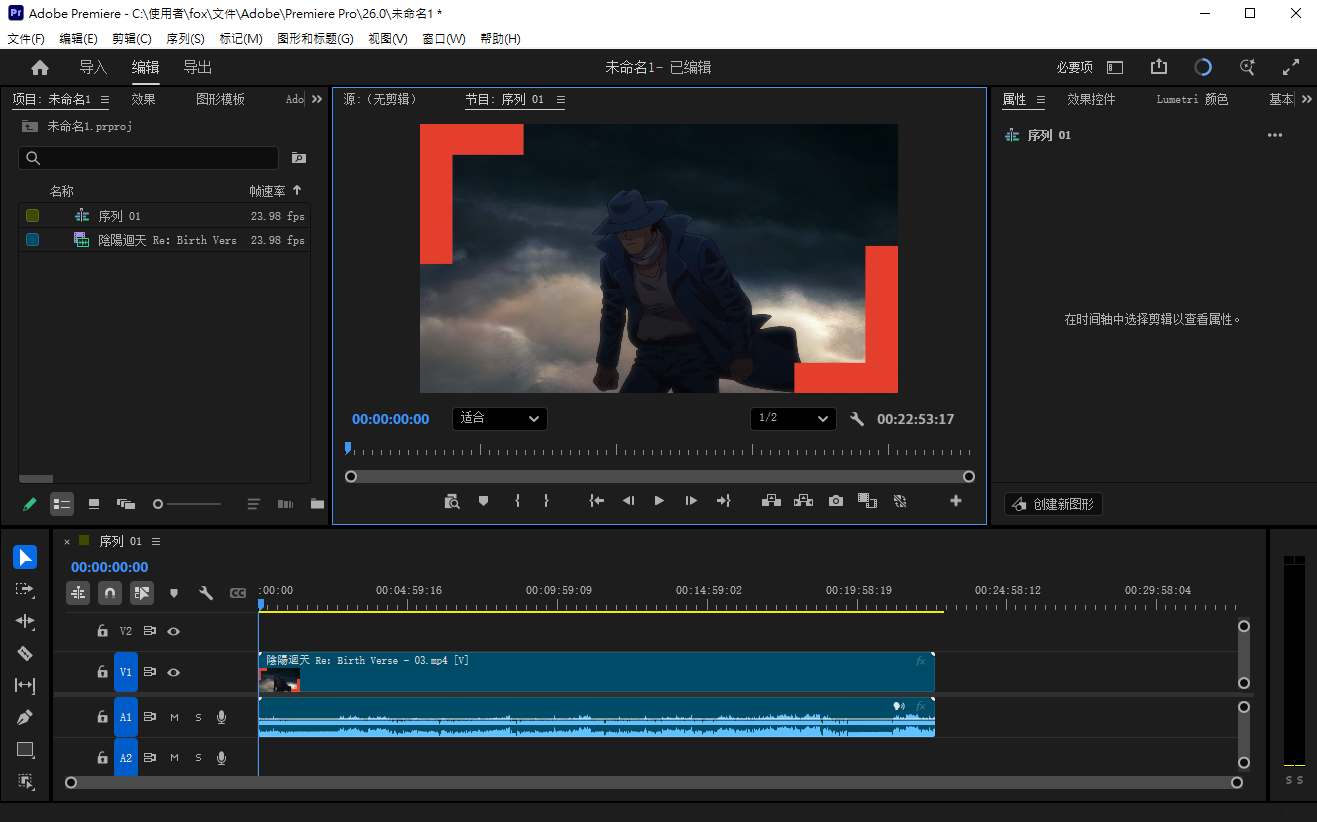This screenshot has width=1317, height=822.
Task: Go to the 导入 workspace
Action: click(x=93, y=67)
